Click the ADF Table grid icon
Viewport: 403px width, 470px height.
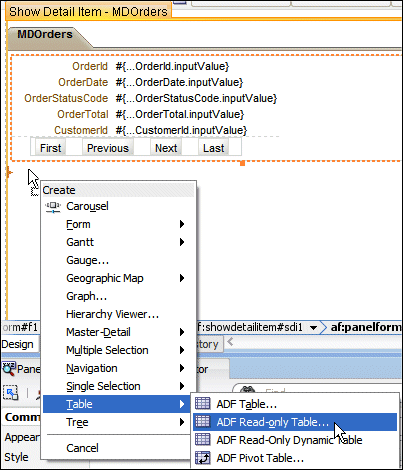[202, 404]
